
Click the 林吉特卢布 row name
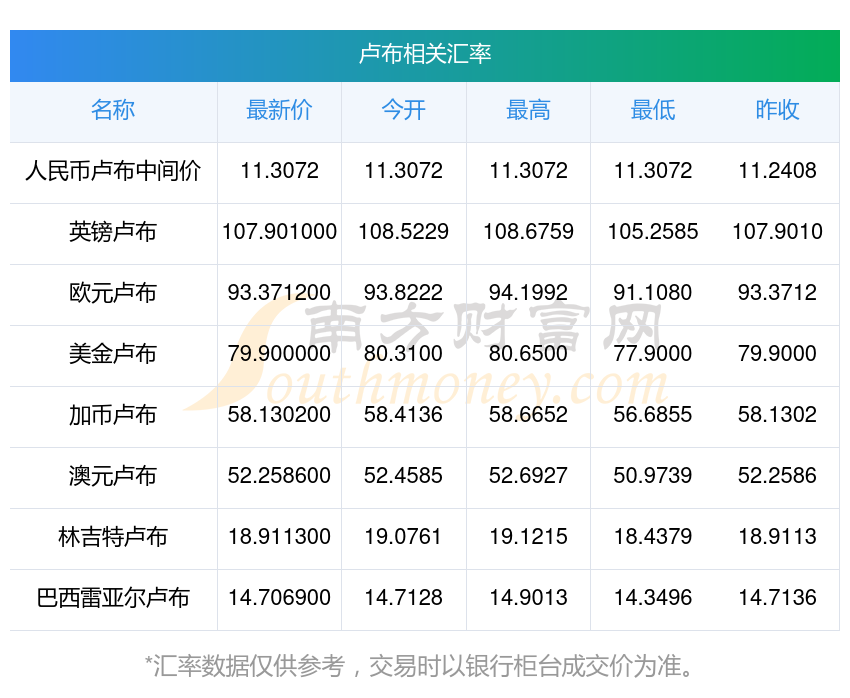pos(113,537)
